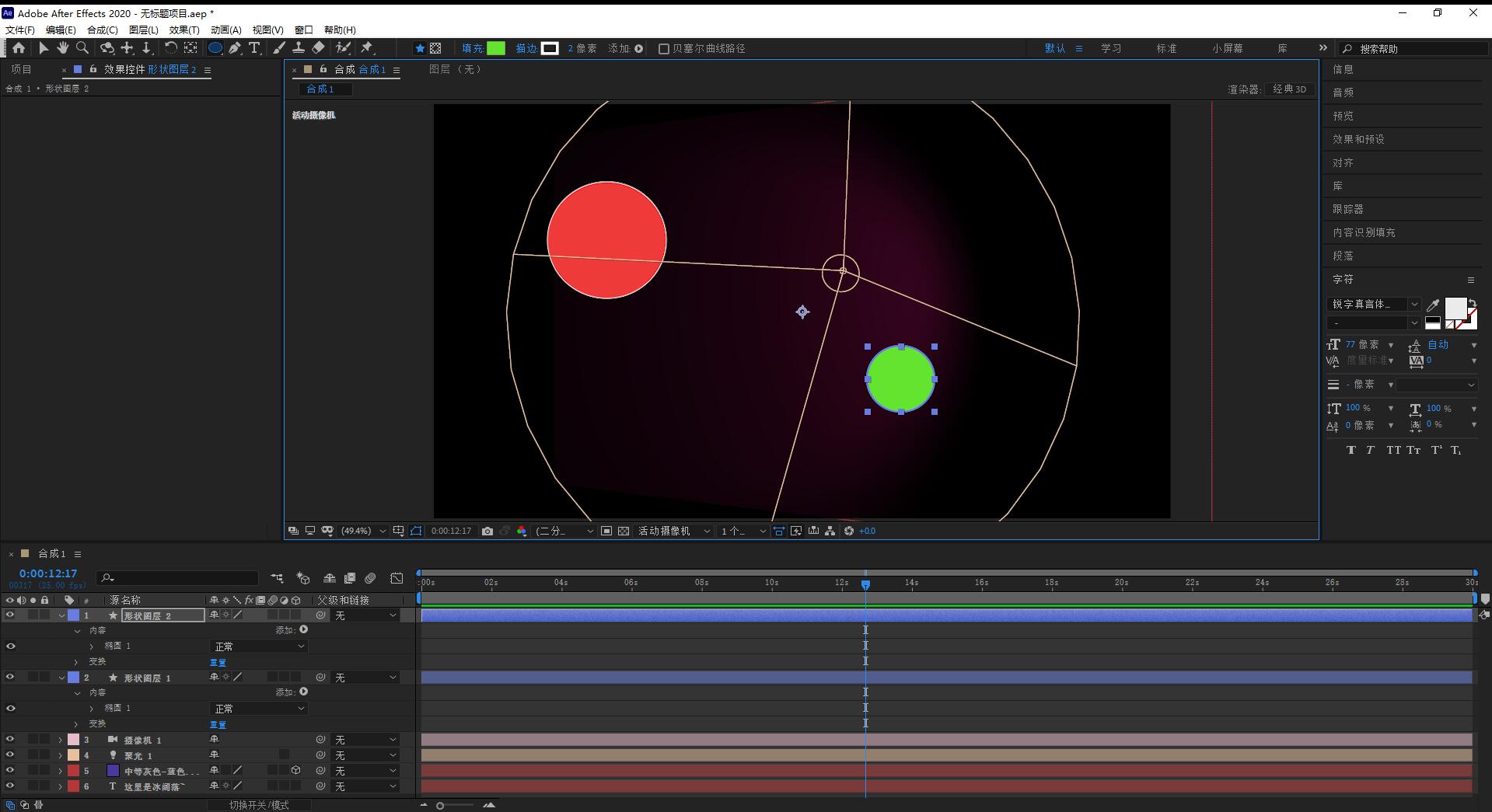
Task: Toggle visibility of 聚光 1 layer
Action: 10,755
